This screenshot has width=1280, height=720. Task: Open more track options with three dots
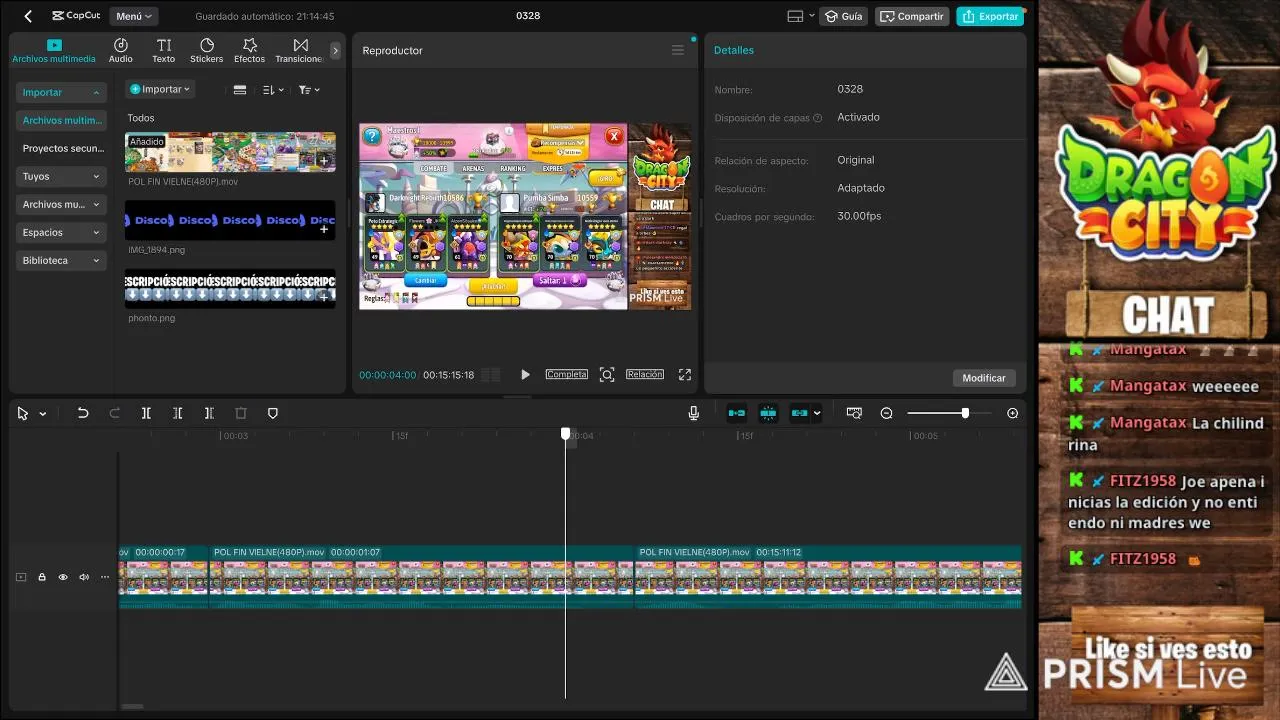[105, 577]
